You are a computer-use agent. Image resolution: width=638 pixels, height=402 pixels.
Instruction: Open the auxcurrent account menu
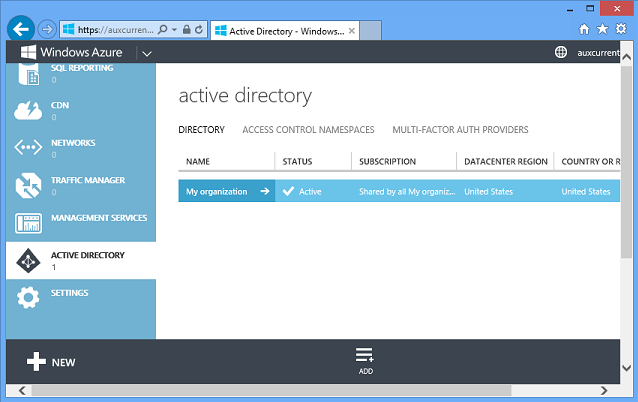click(598, 53)
